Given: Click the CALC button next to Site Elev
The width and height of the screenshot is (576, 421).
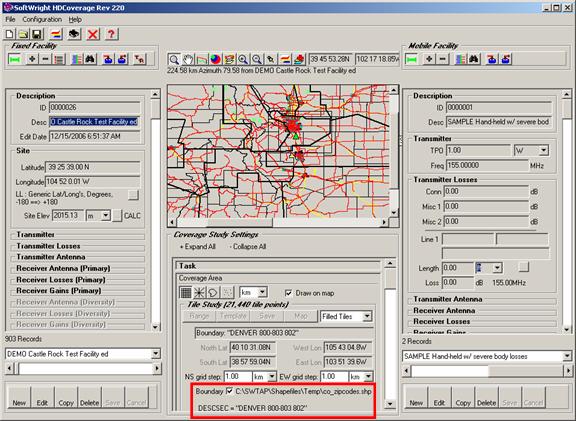Looking at the screenshot, I should click(117, 215).
